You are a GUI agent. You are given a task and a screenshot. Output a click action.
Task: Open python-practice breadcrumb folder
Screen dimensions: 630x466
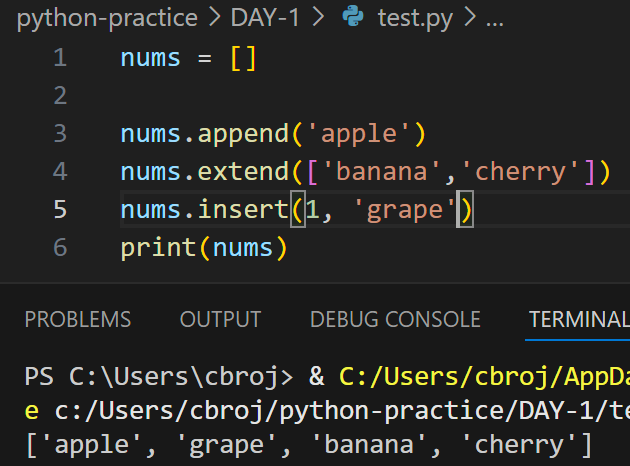(107, 18)
